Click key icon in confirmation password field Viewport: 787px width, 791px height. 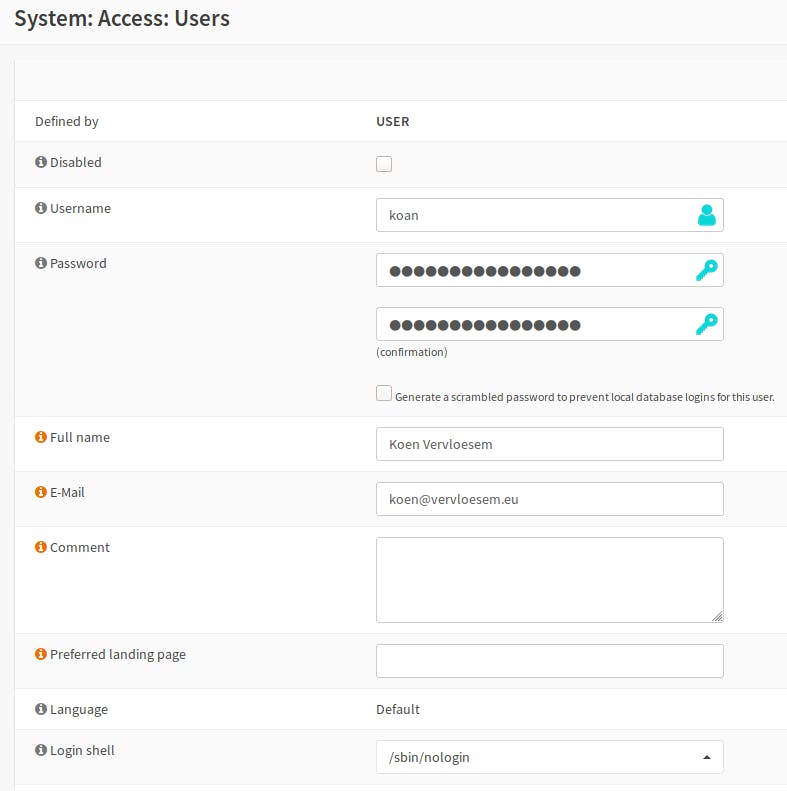click(706, 324)
